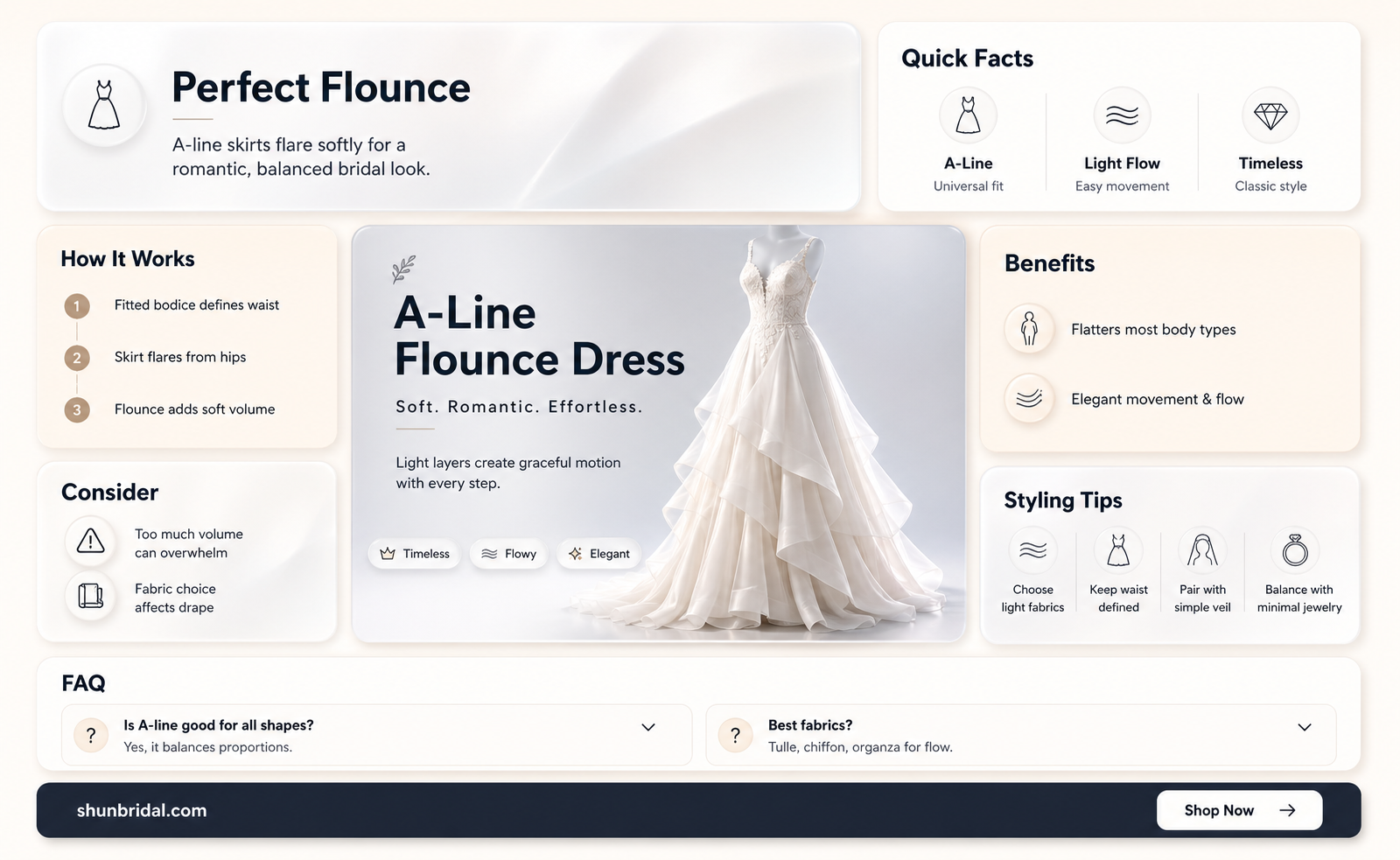Click the 'Consider' heading

coord(109,493)
